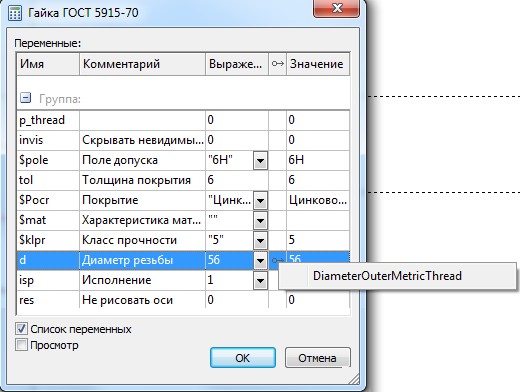This screenshot has width=520, height=392.
Task: Click the Комментарий column header
Action: [142, 64]
